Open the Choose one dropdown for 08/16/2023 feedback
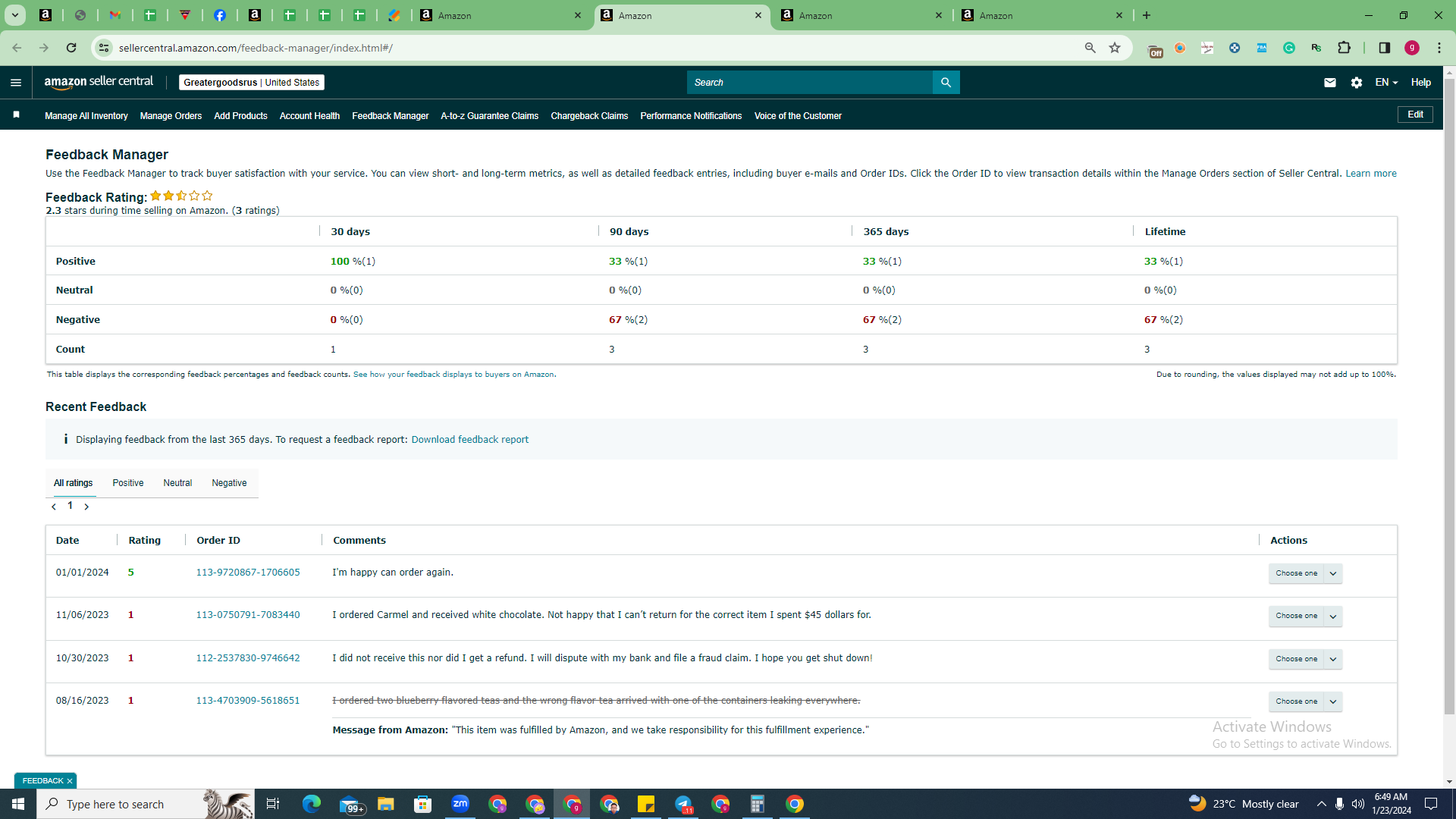Viewport: 1456px width, 819px height. pos(1305,701)
